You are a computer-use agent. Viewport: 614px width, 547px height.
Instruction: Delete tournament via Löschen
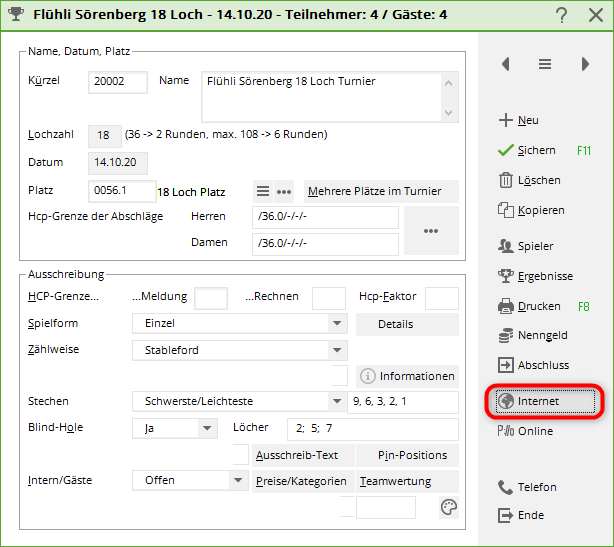click(x=529, y=180)
